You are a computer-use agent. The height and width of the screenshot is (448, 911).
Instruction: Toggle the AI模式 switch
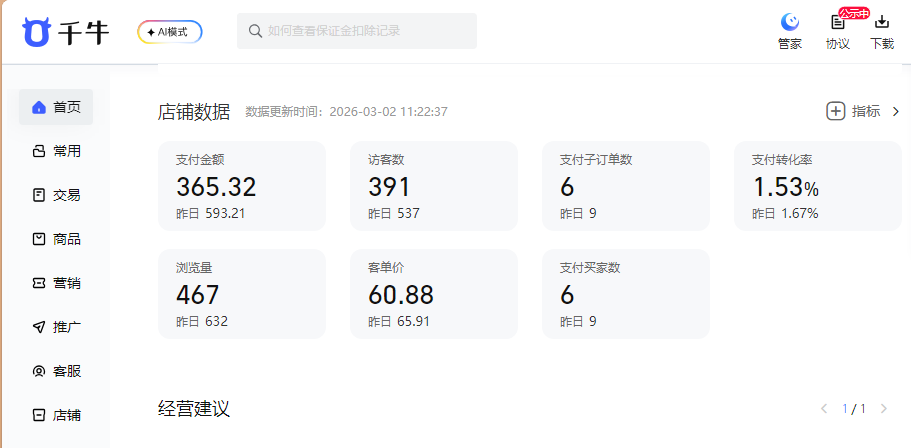170,32
